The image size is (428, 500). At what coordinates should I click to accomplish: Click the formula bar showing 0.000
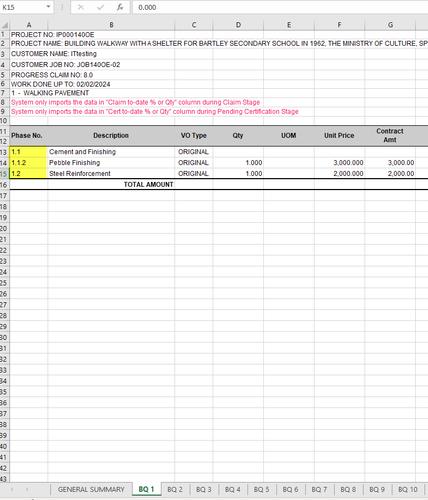(280, 7)
